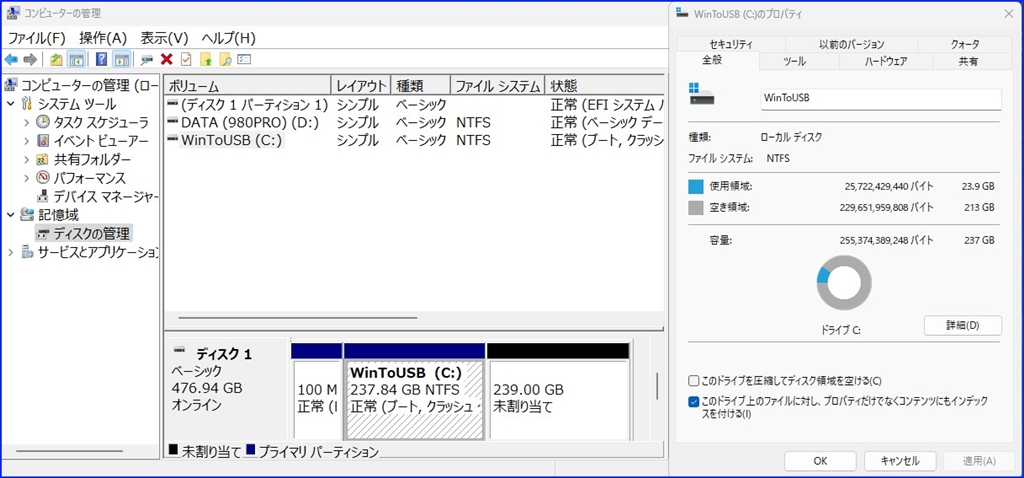Switch to the Previous Versions (以前のバージョン) tab
Image resolution: width=1024 pixels, height=478 pixels.
(852, 44)
